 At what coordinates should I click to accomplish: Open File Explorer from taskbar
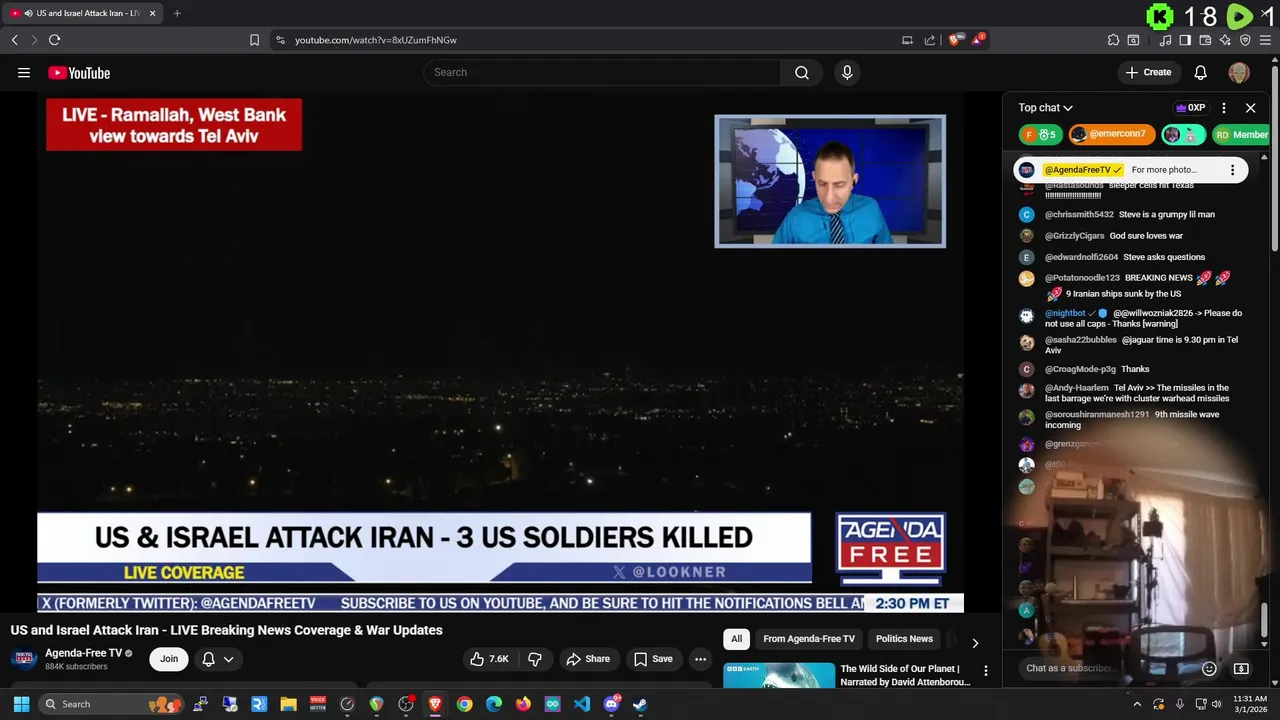pos(288,704)
